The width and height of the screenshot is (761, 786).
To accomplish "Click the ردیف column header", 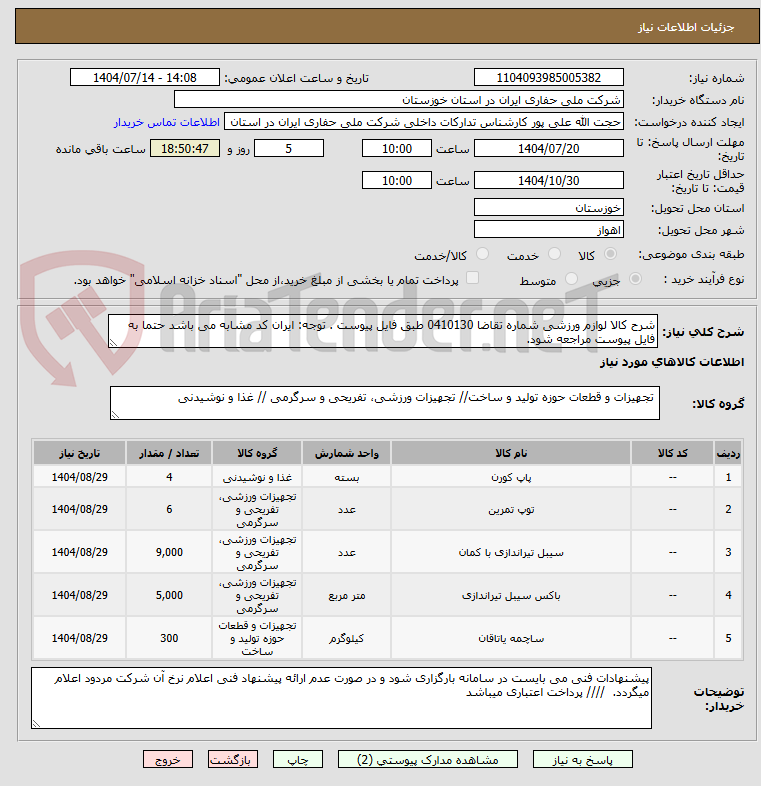I will coord(728,453).
